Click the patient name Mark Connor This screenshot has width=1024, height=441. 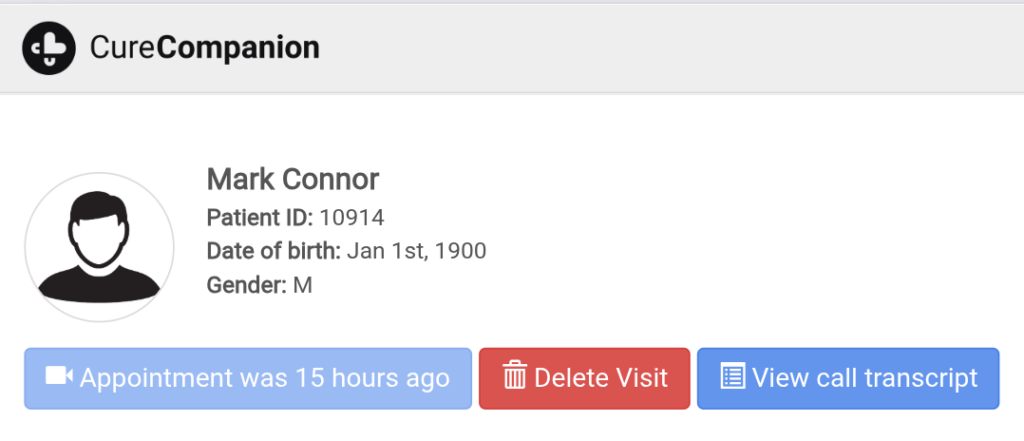[292, 180]
